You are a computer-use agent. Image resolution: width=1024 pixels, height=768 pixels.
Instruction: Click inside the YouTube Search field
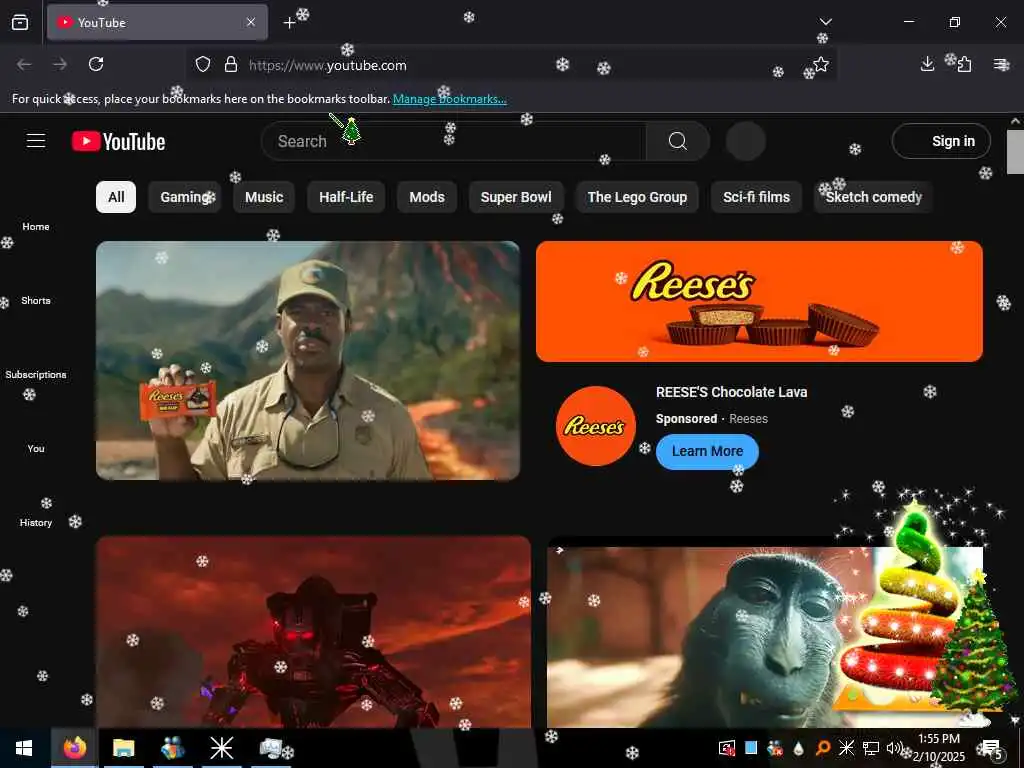[x=454, y=141]
